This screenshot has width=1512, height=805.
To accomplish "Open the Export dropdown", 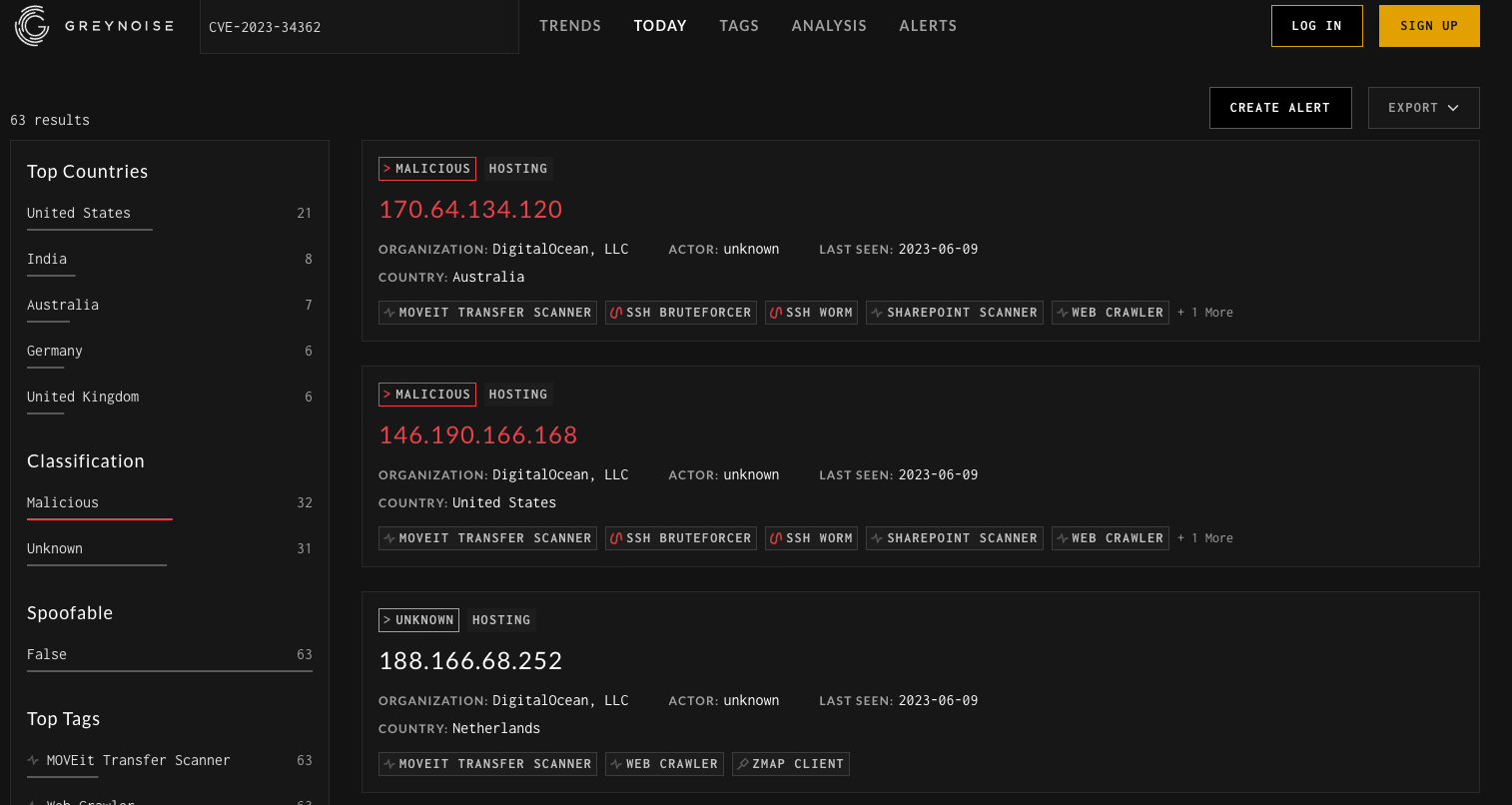I will coord(1423,108).
